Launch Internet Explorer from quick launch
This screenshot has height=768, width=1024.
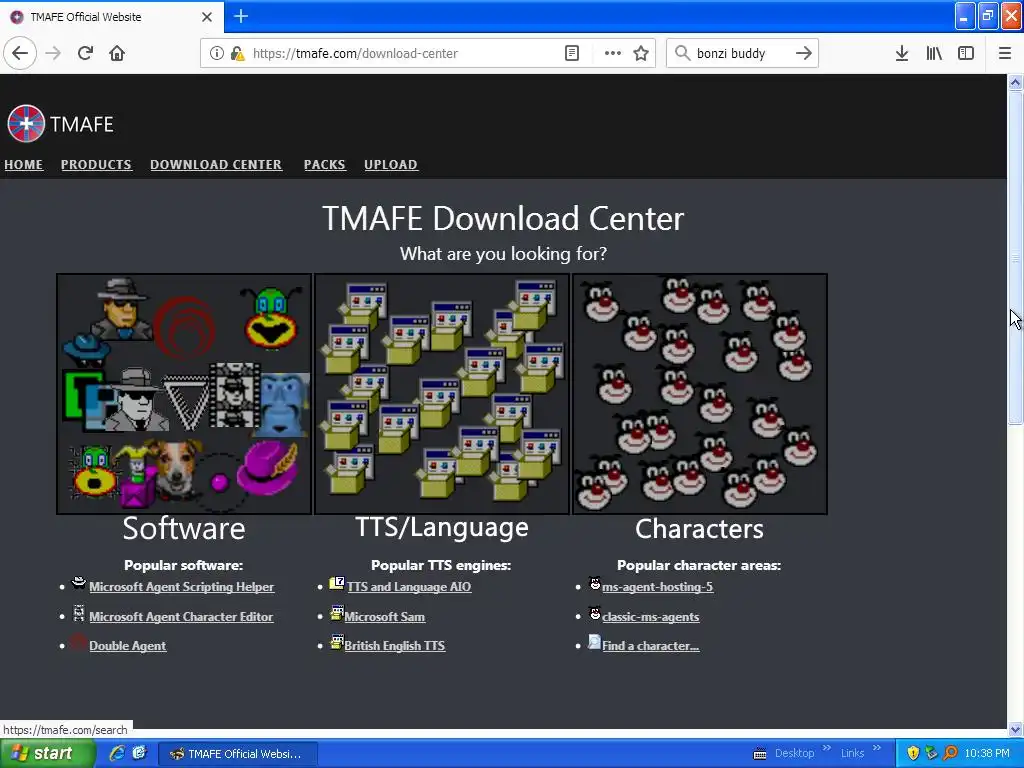tap(117, 754)
